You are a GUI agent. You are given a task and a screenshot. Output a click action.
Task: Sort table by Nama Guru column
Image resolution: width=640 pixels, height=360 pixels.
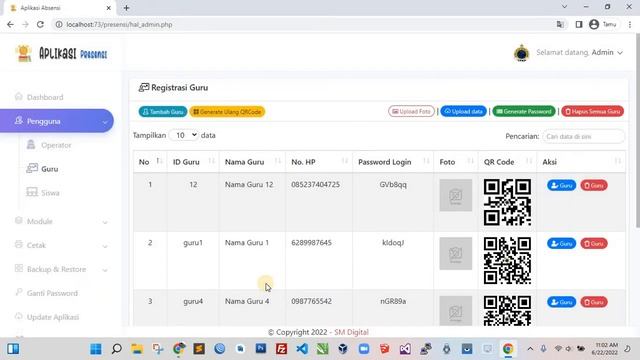tap(252, 162)
